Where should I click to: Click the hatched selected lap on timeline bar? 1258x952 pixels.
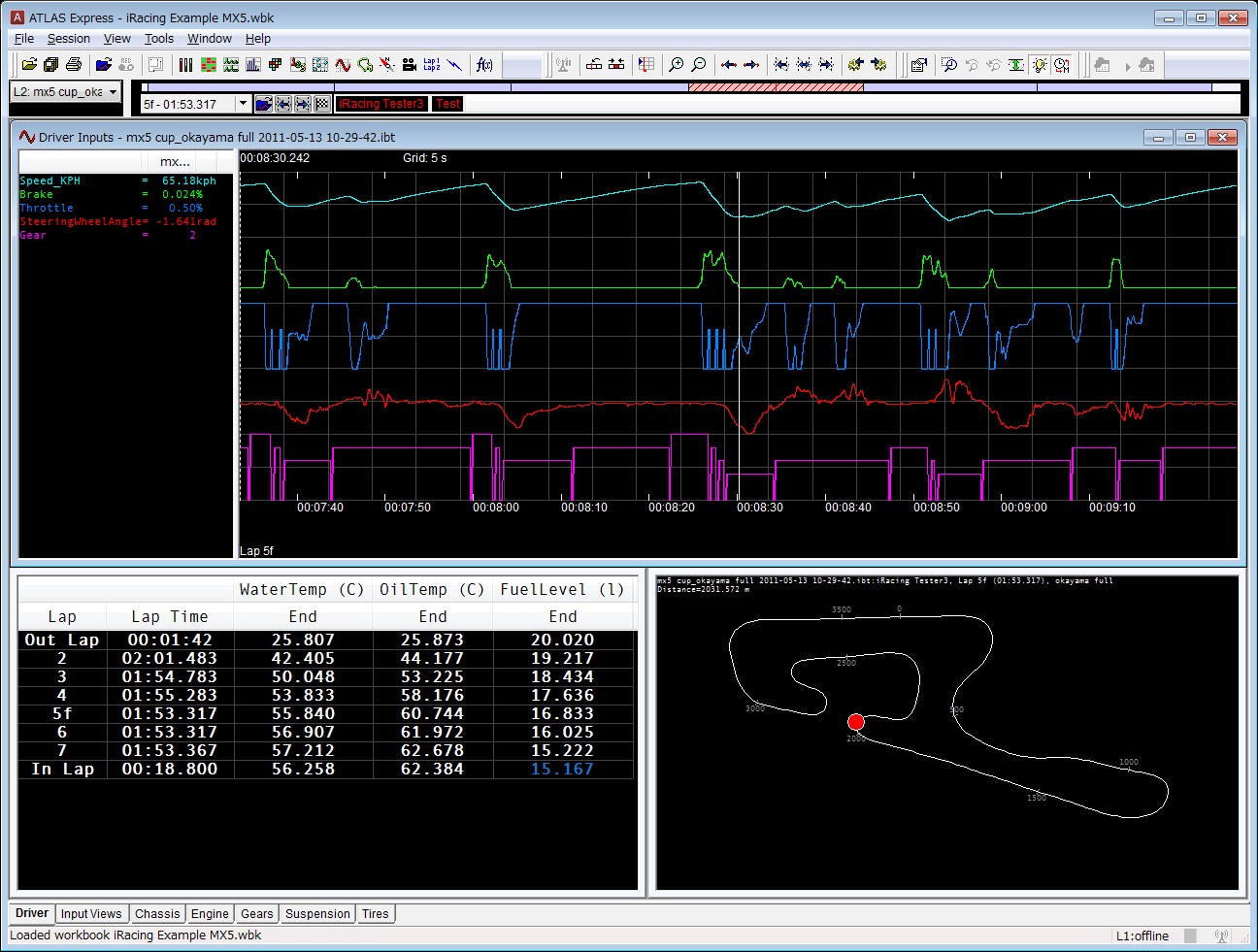[x=776, y=87]
